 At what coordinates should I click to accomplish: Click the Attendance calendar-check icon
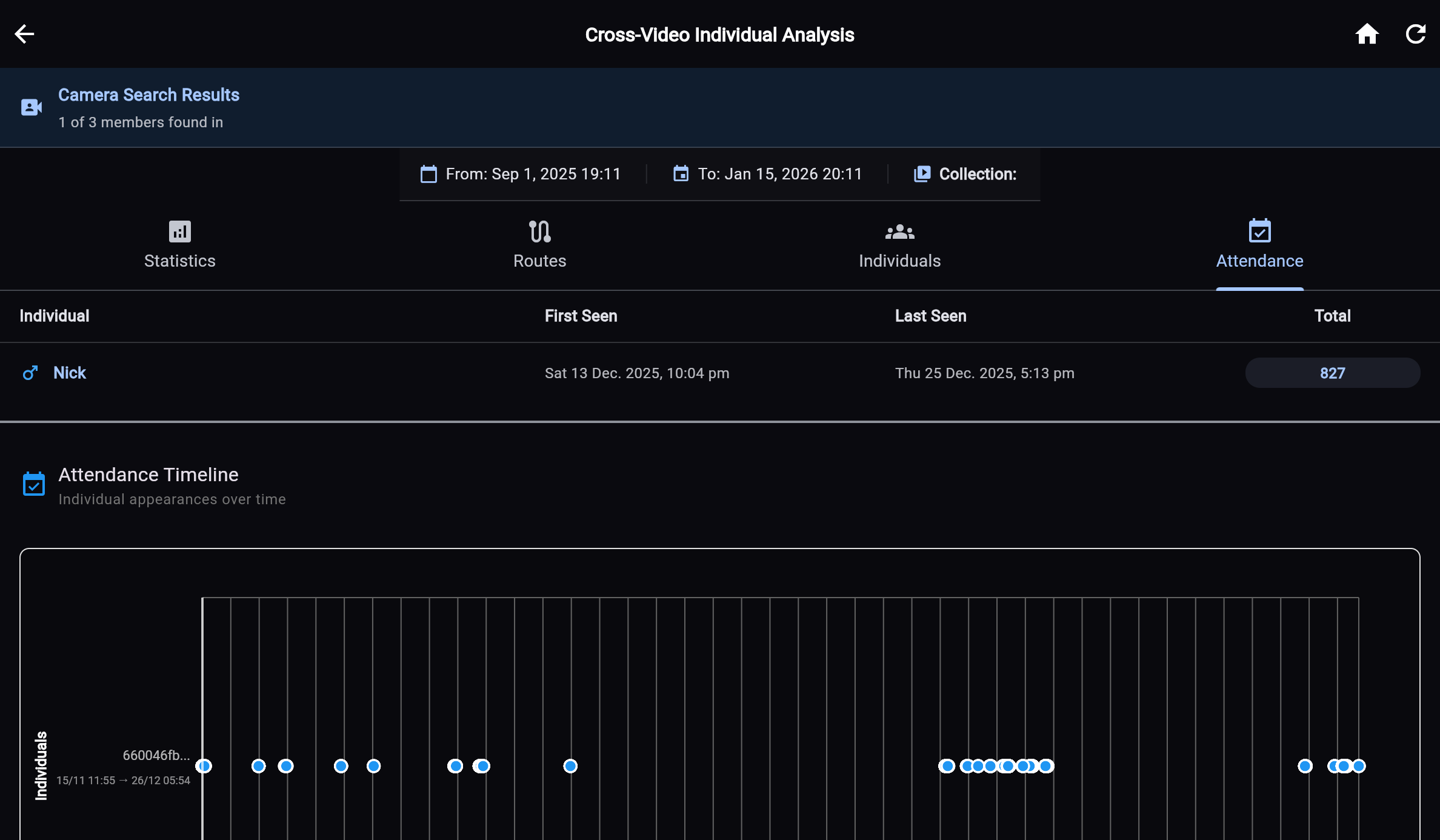click(1259, 231)
